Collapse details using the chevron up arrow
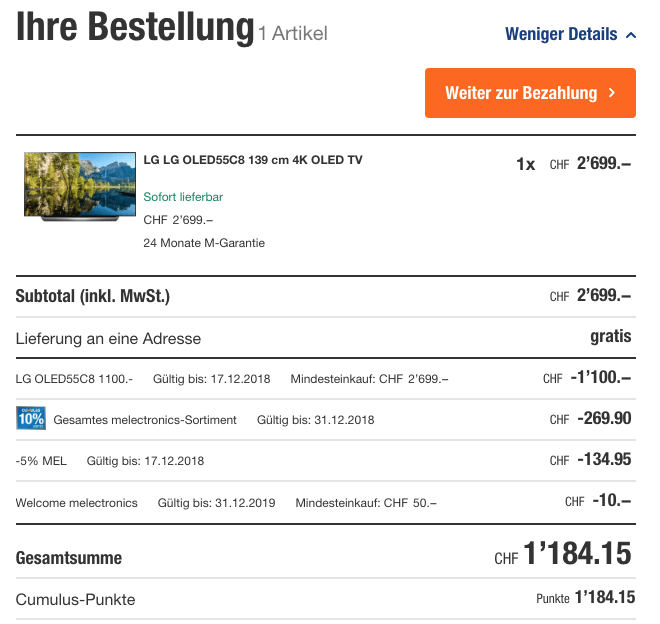Screen dimensions: 660x624 pos(630,35)
